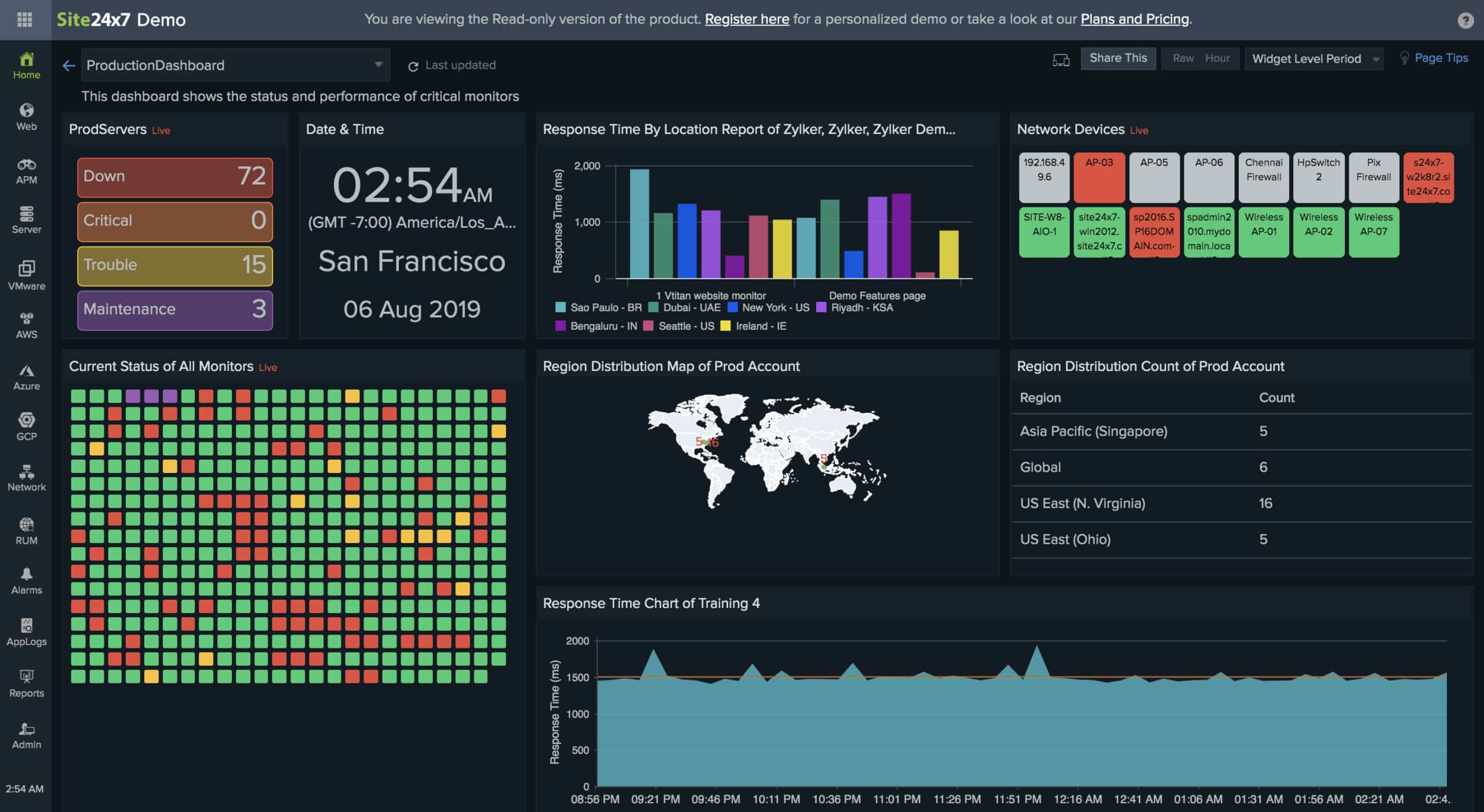Screen dimensions: 1484x812
Task: Click the back arrow beside the dashboard name
Action: coord(69,65)
